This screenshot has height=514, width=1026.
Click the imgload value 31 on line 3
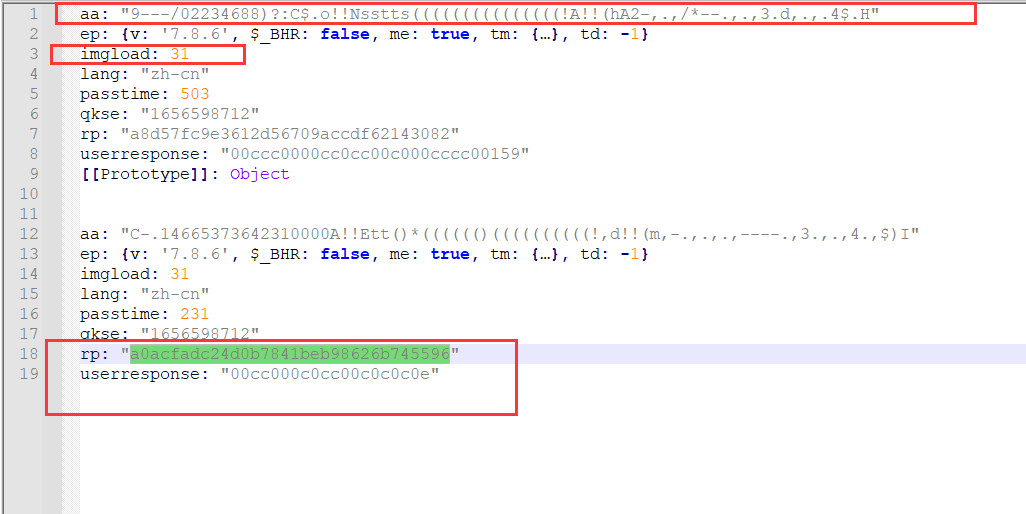coord(179,54)
